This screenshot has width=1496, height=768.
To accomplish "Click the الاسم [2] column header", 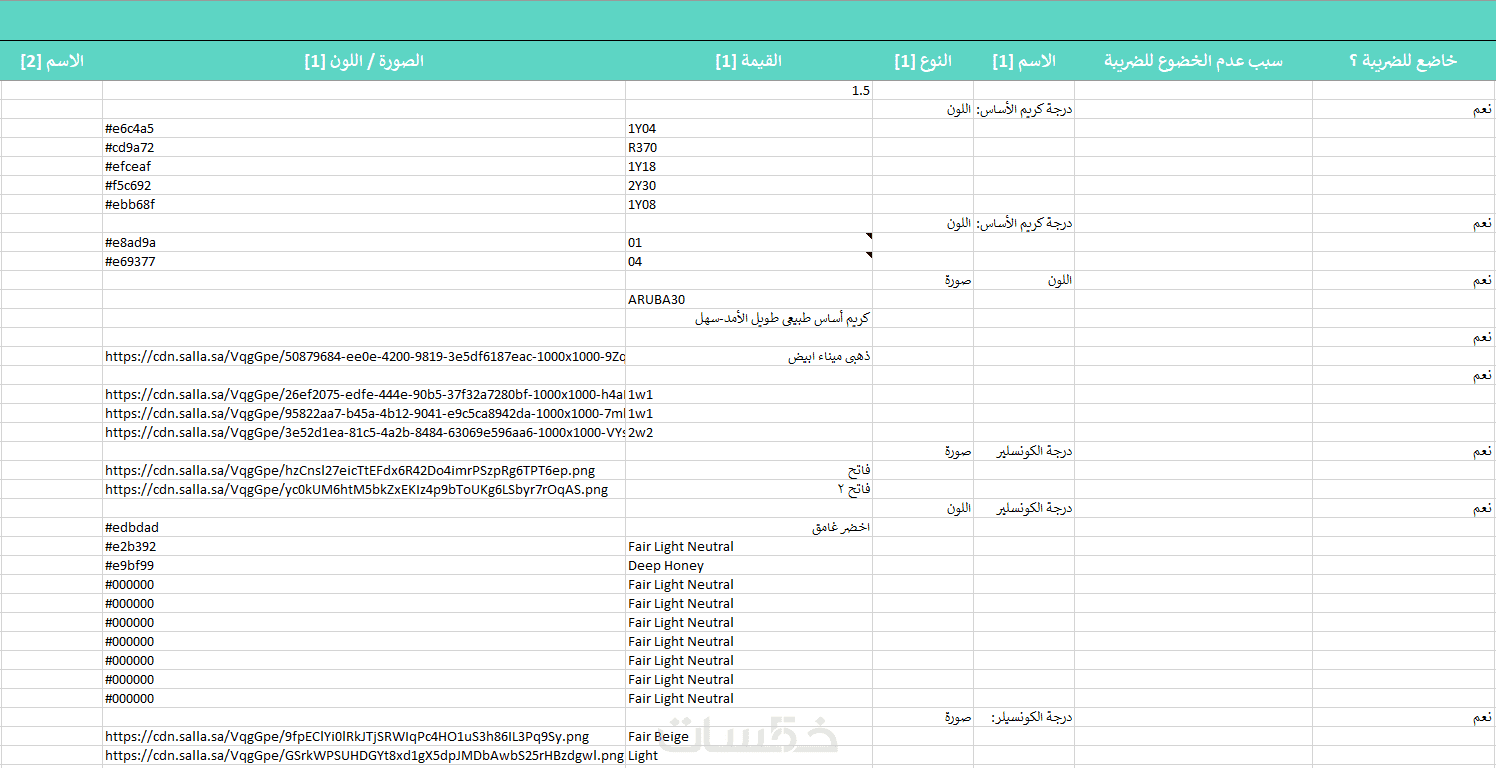I will pos(51,61).
